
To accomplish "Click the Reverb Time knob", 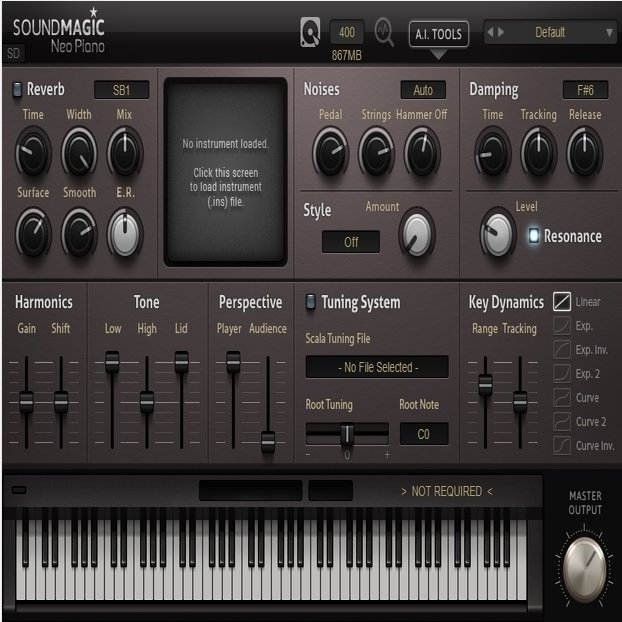I will (33, 154).
